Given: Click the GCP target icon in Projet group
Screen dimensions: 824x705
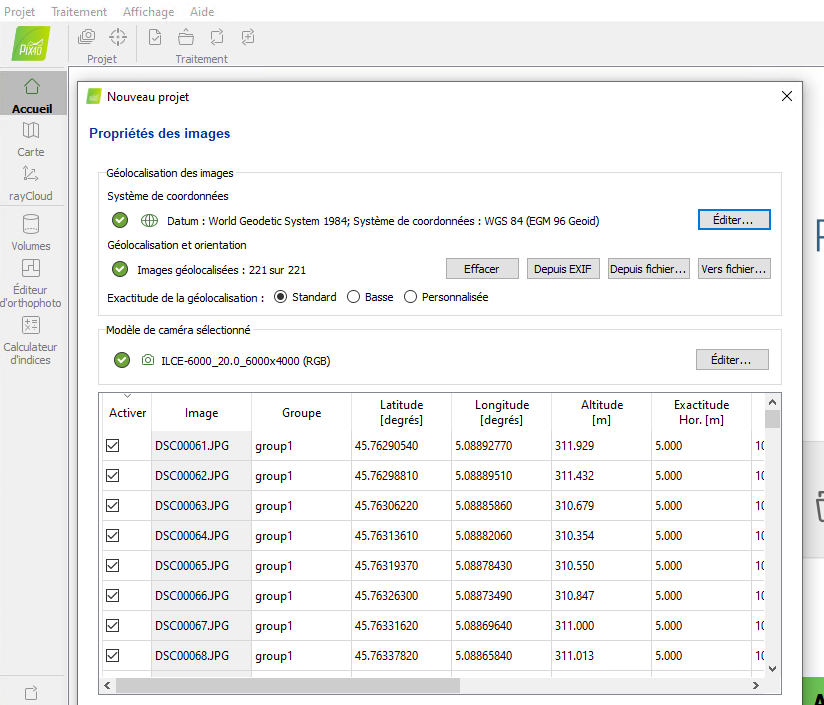Looking at the screenshot, I should tap(118, 36).
